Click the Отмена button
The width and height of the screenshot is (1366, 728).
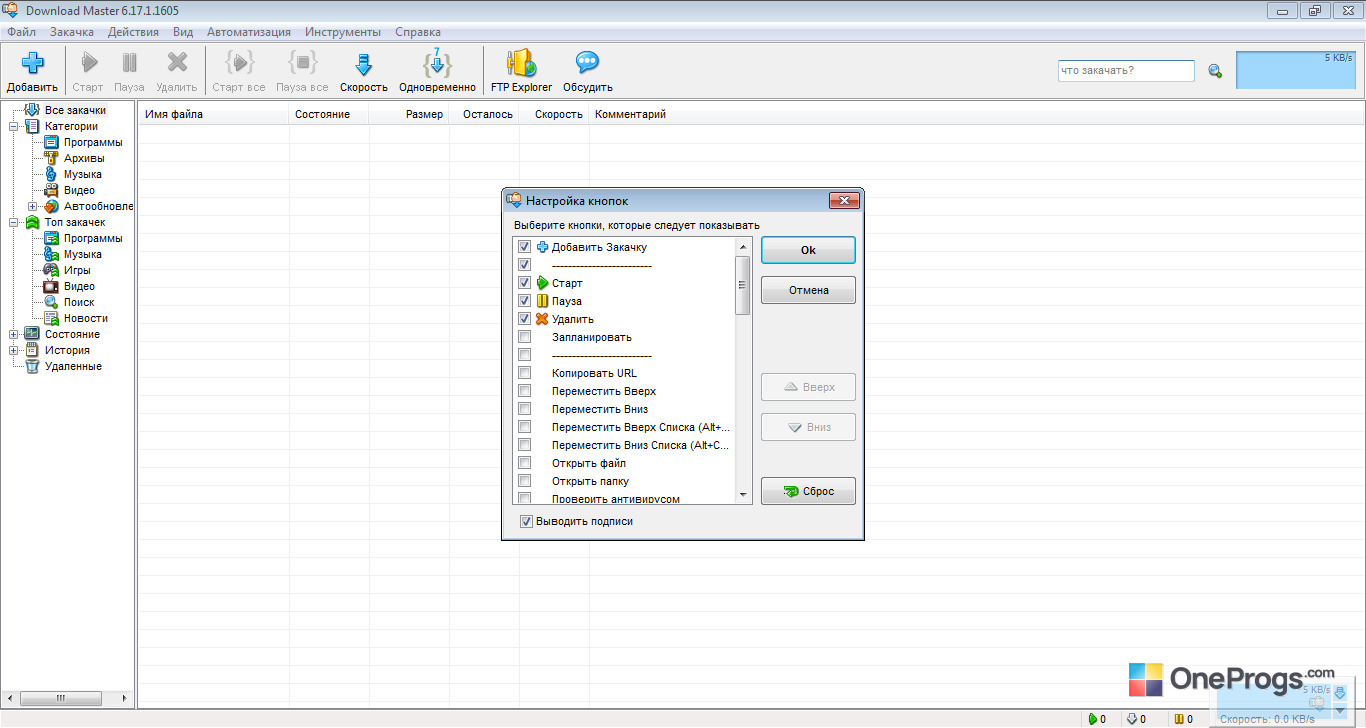(x=808, y=290)
